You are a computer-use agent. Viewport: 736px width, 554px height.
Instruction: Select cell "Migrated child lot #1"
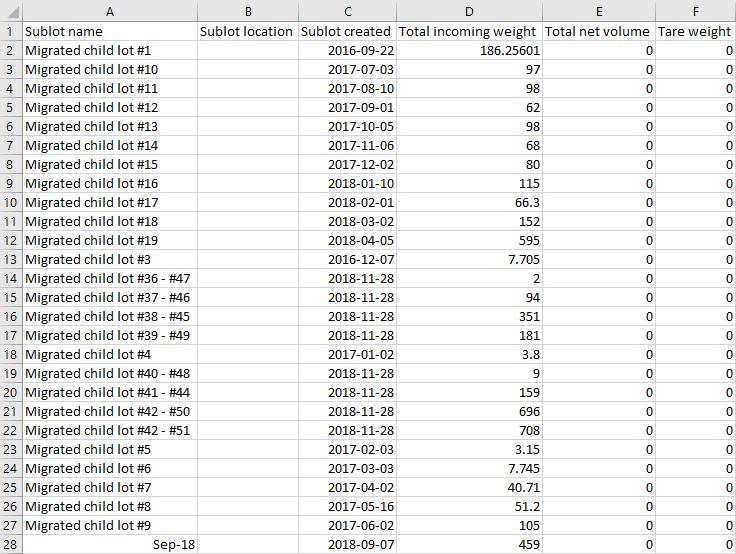pos(109,50)
